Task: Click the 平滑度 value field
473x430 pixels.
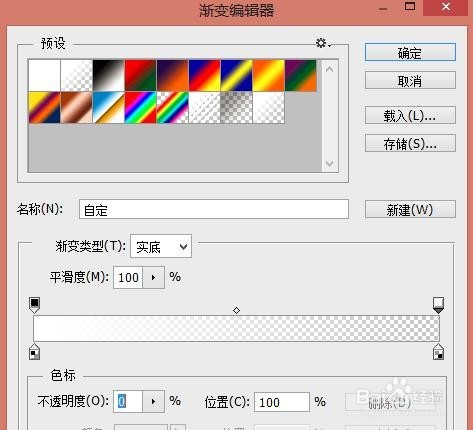Action: [x=128, y=277]
